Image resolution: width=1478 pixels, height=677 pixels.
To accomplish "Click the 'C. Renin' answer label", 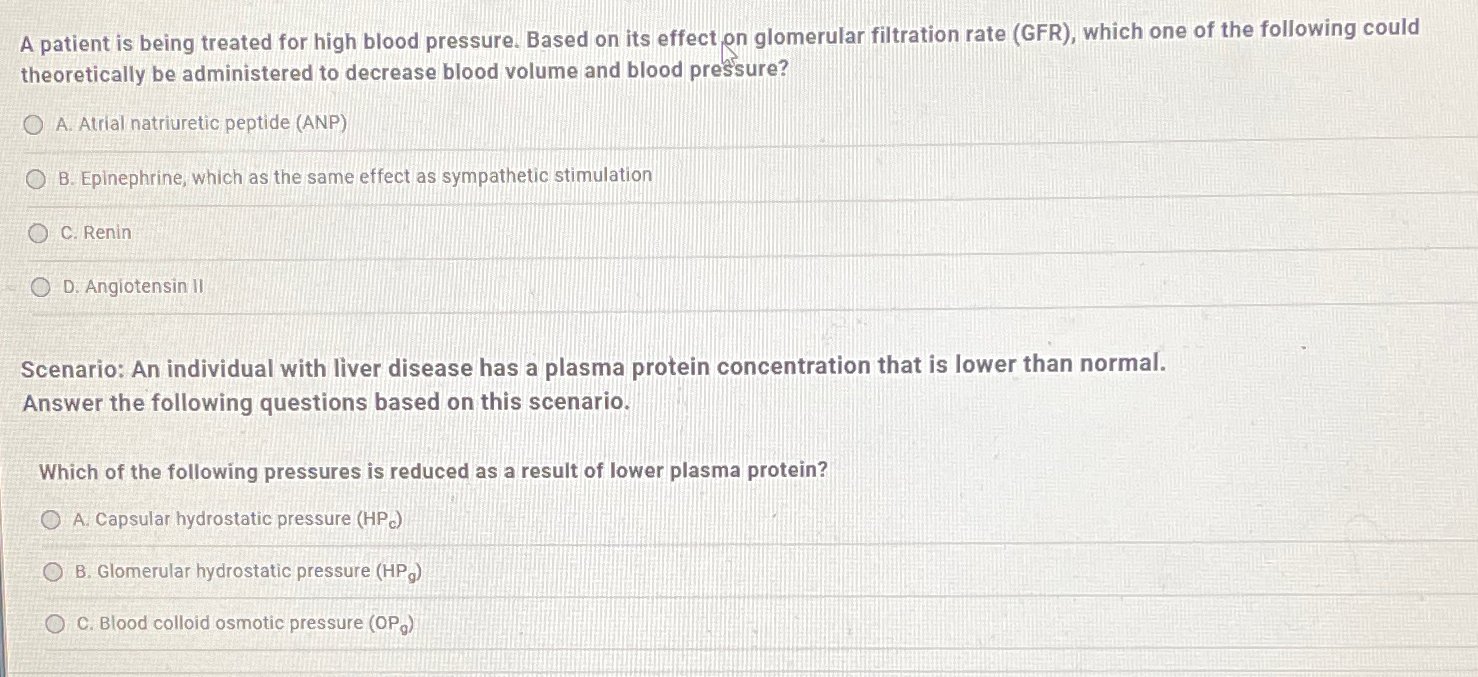I will coord(96,233).
